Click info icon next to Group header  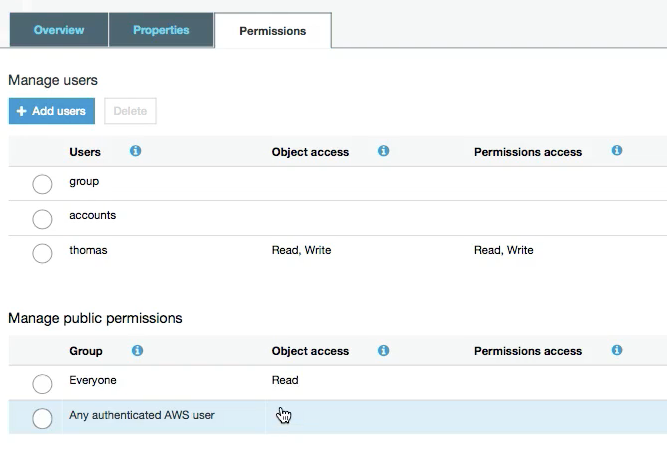[x=137, y=350]
